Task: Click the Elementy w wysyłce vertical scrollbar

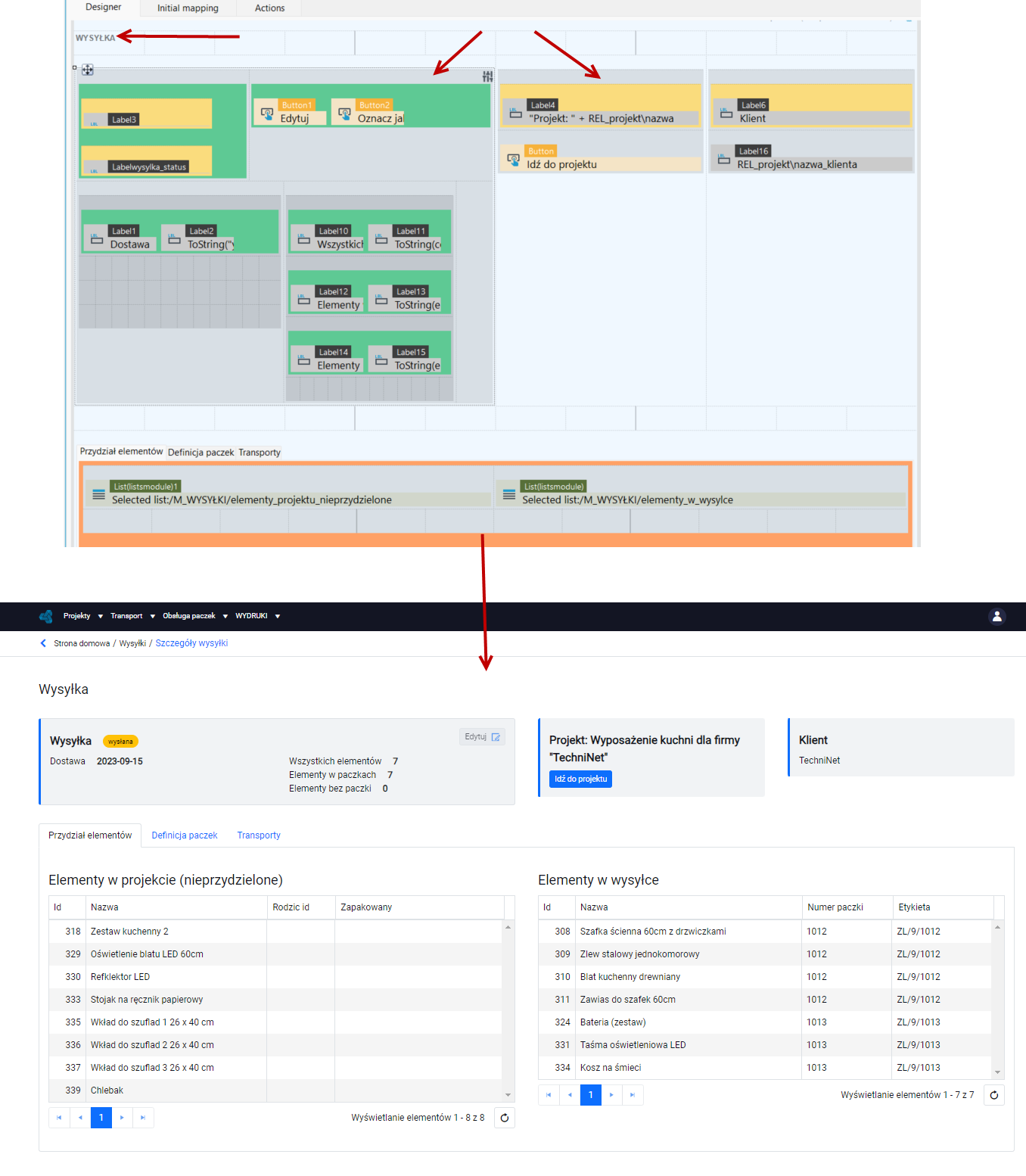Action: [998, 1000]
